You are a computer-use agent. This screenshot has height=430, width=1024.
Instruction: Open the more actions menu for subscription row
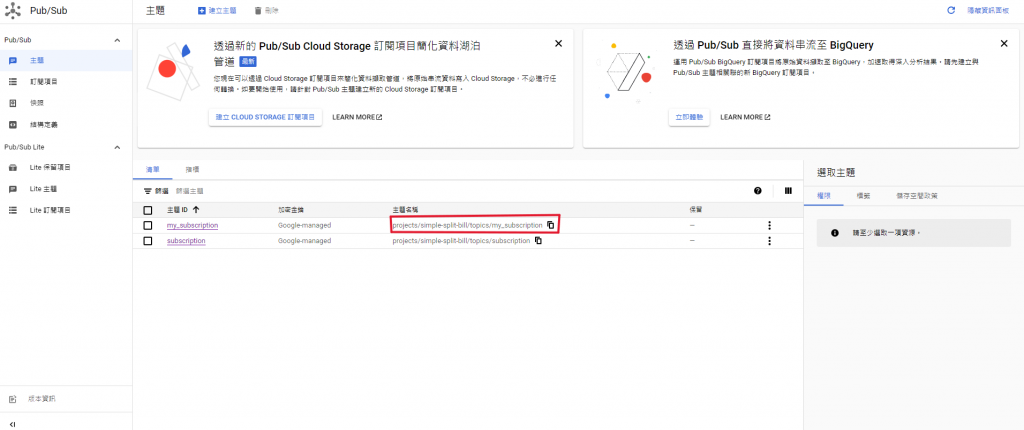(769, 241)
